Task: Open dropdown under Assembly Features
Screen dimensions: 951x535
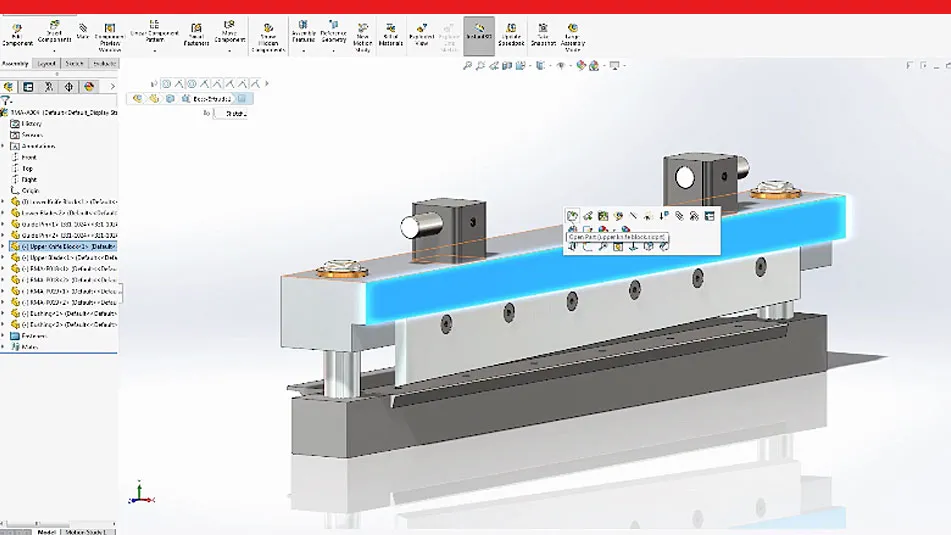Action: click(x=303, y=51)
